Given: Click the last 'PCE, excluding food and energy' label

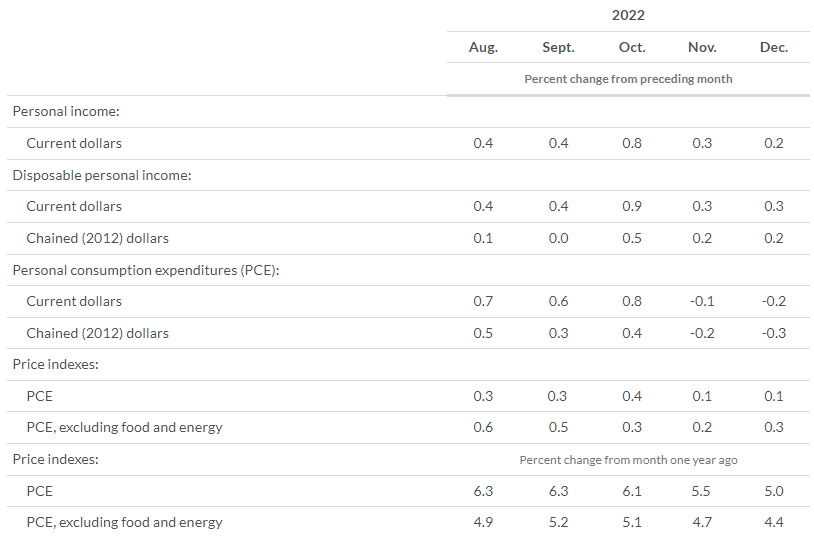Looking at the screenshot, I should click(124, 522).
